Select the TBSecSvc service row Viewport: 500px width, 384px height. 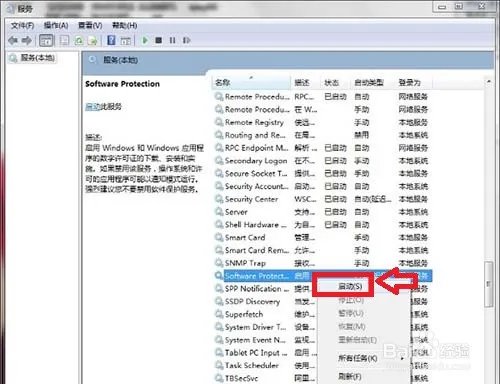click(x=265, y=378)
